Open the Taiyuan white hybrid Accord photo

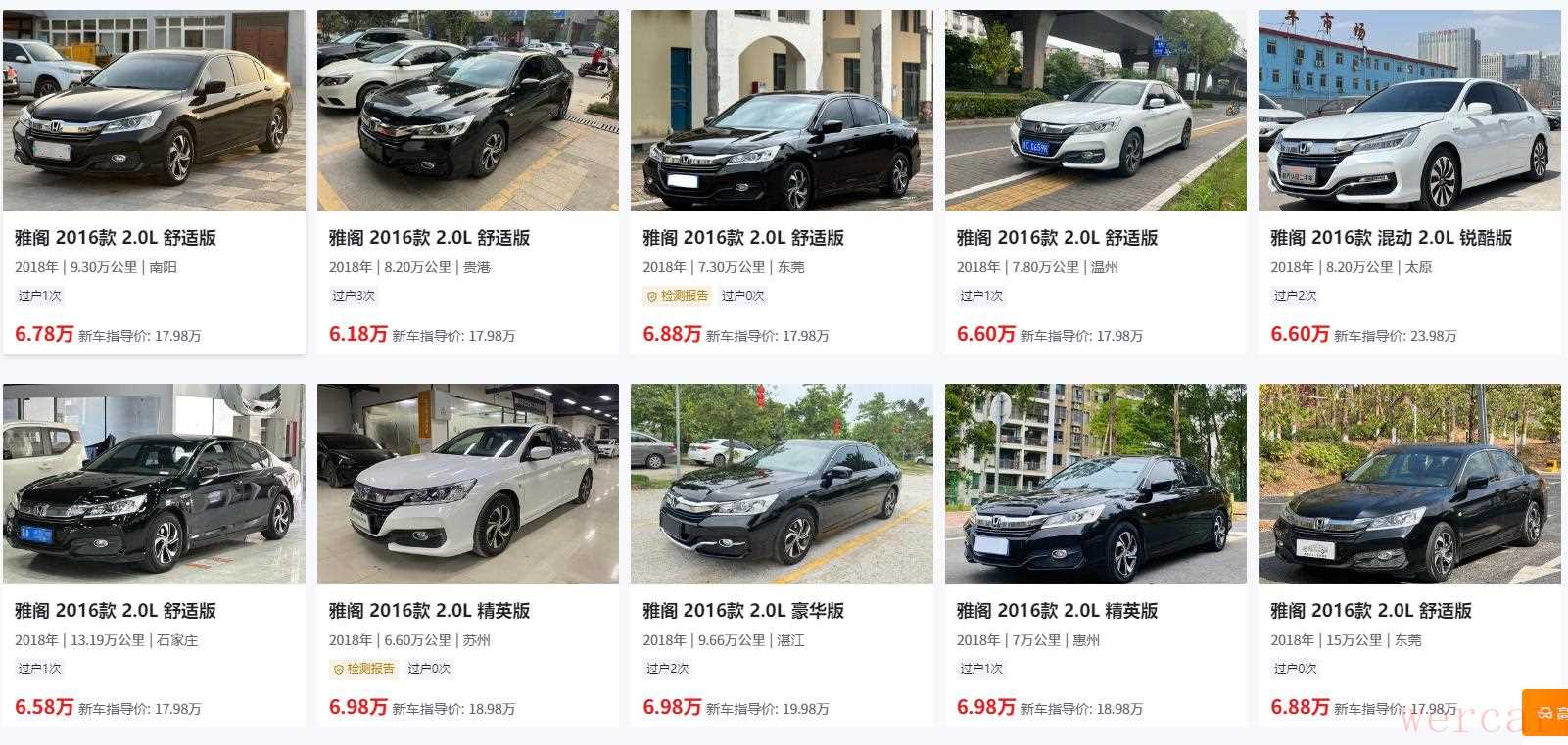pos(1409,111)
